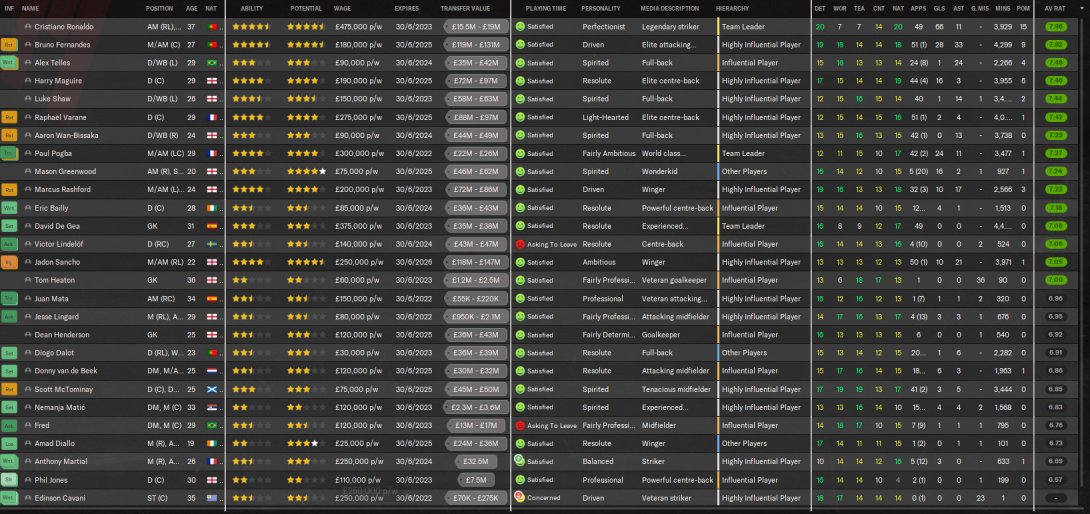Sort by the AGE column header

click(191, 8)
